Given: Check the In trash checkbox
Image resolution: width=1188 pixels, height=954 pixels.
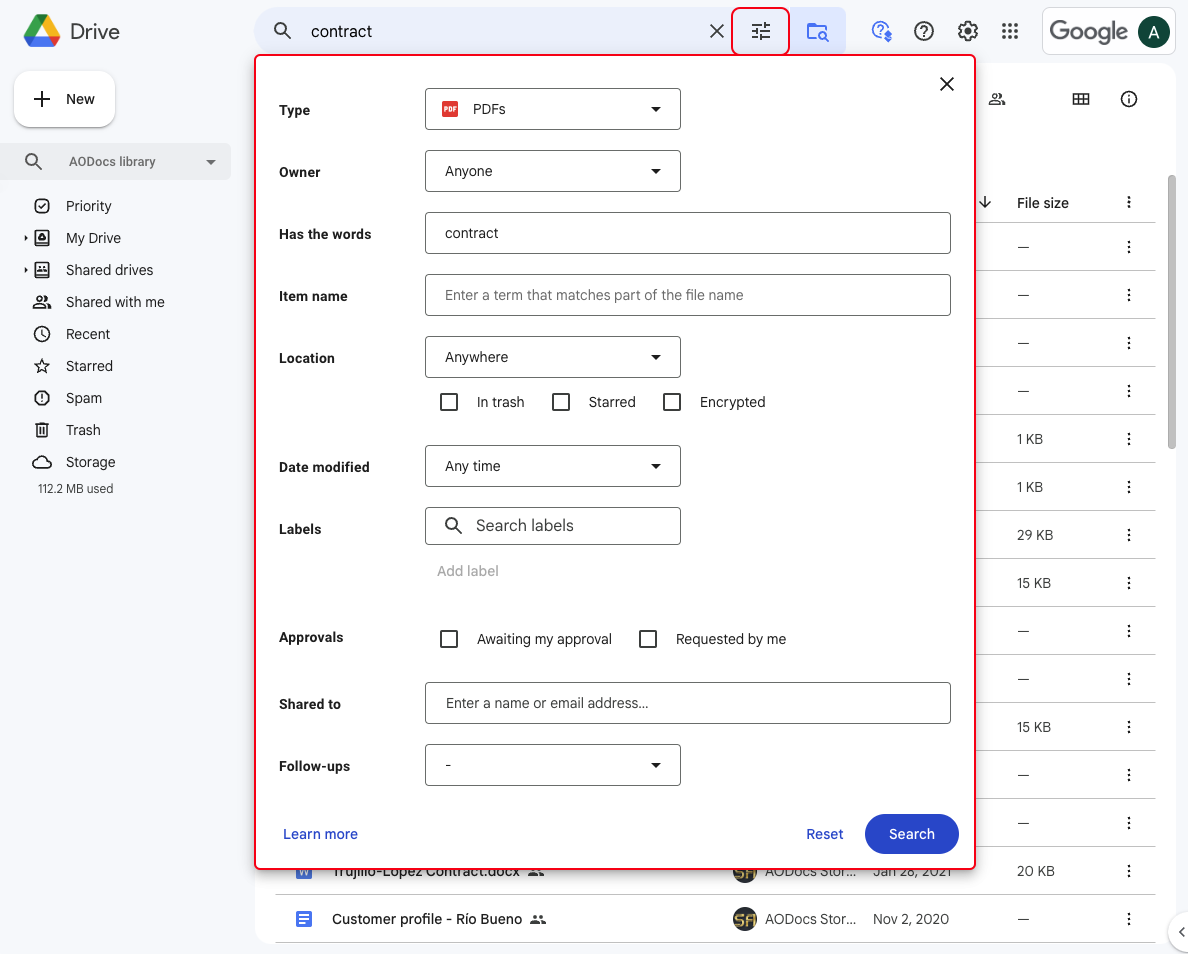Looking at the screenshot, I should click(449, 402).
